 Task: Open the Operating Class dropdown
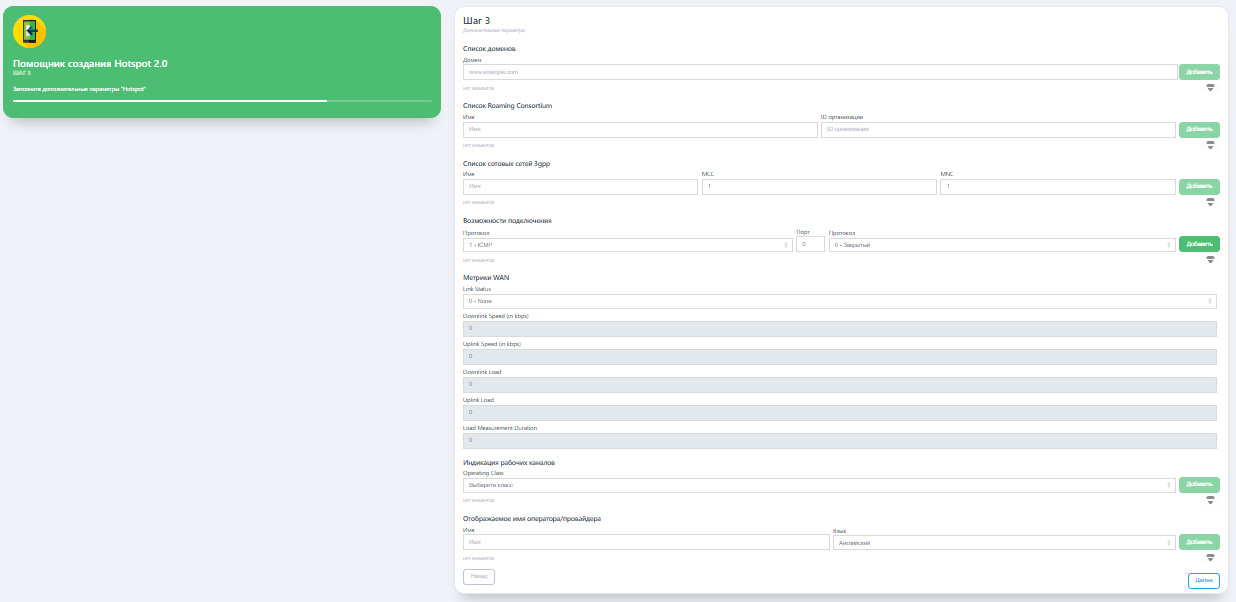click(x=819, y=485)
